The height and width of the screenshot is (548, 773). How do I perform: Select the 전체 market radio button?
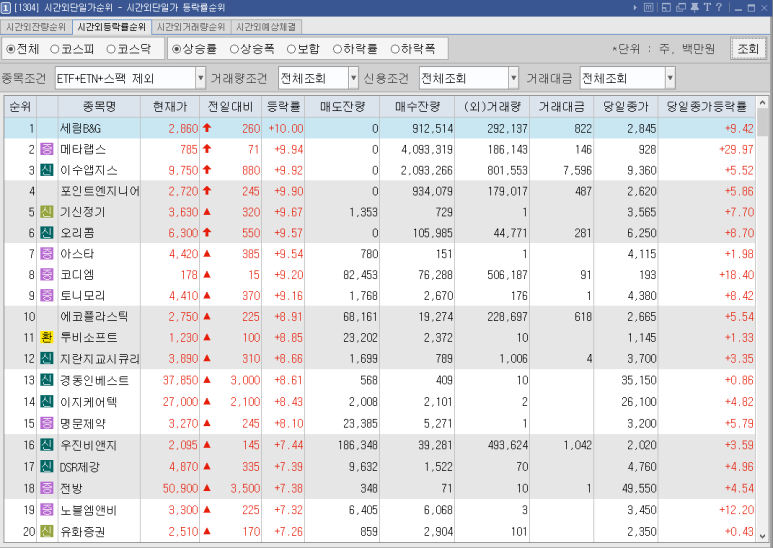[x=11, y=49]
